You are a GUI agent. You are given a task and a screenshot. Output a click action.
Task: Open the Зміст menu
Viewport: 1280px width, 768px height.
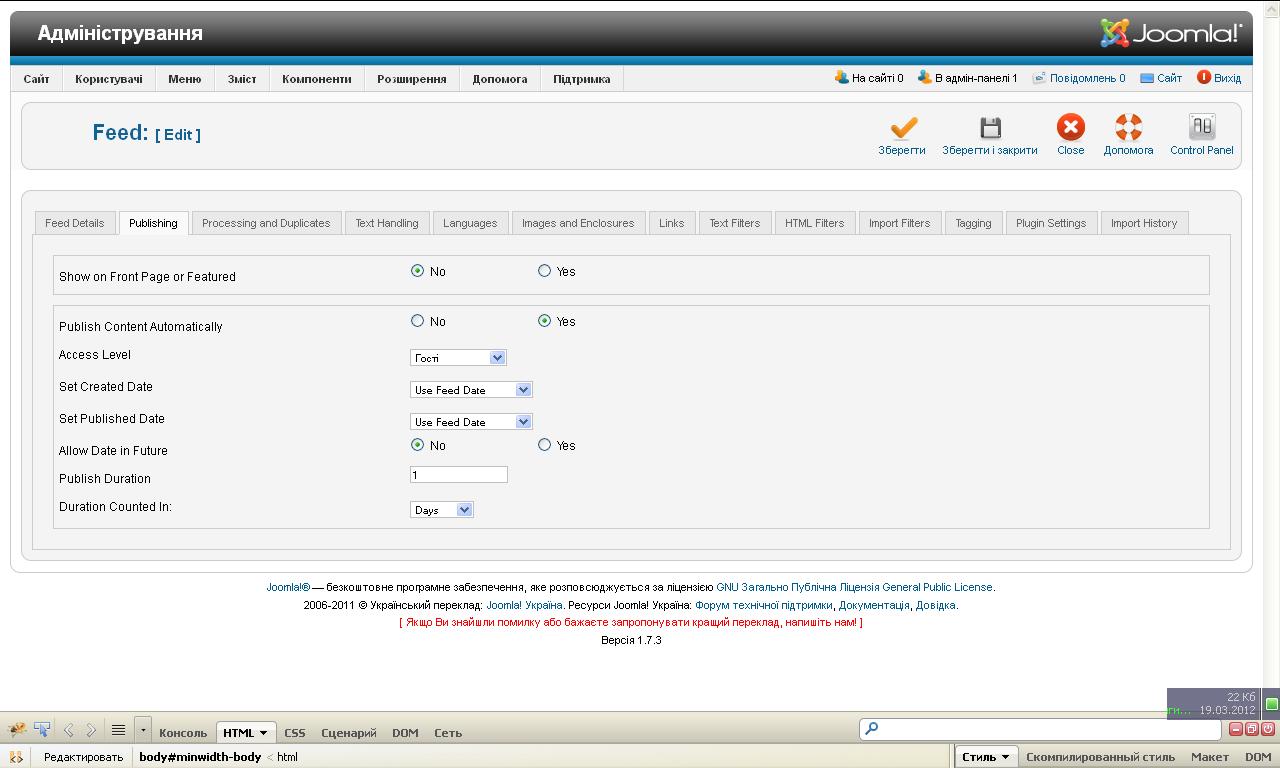pos(242,79)
